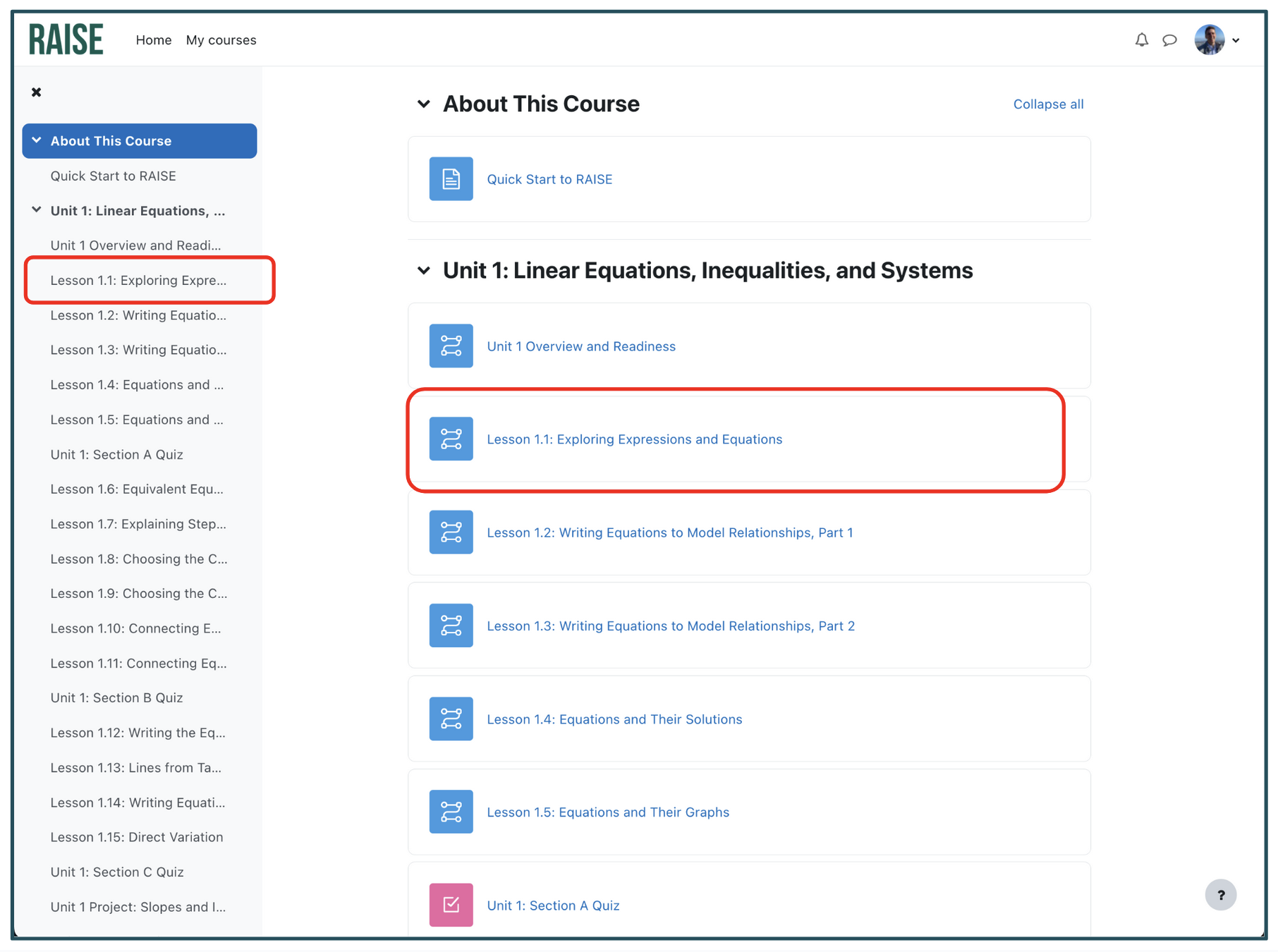Collapse the Unit 1 main section chevron
The width and height of the screenshot is (1278, 952).
pyautogui.click(x=424, y=271)
